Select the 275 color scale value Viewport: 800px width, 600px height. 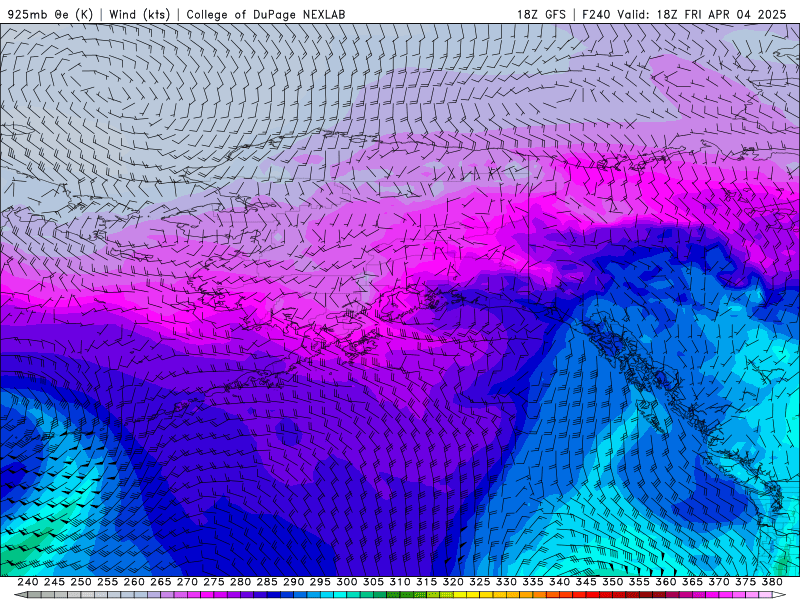coord(214,582)
